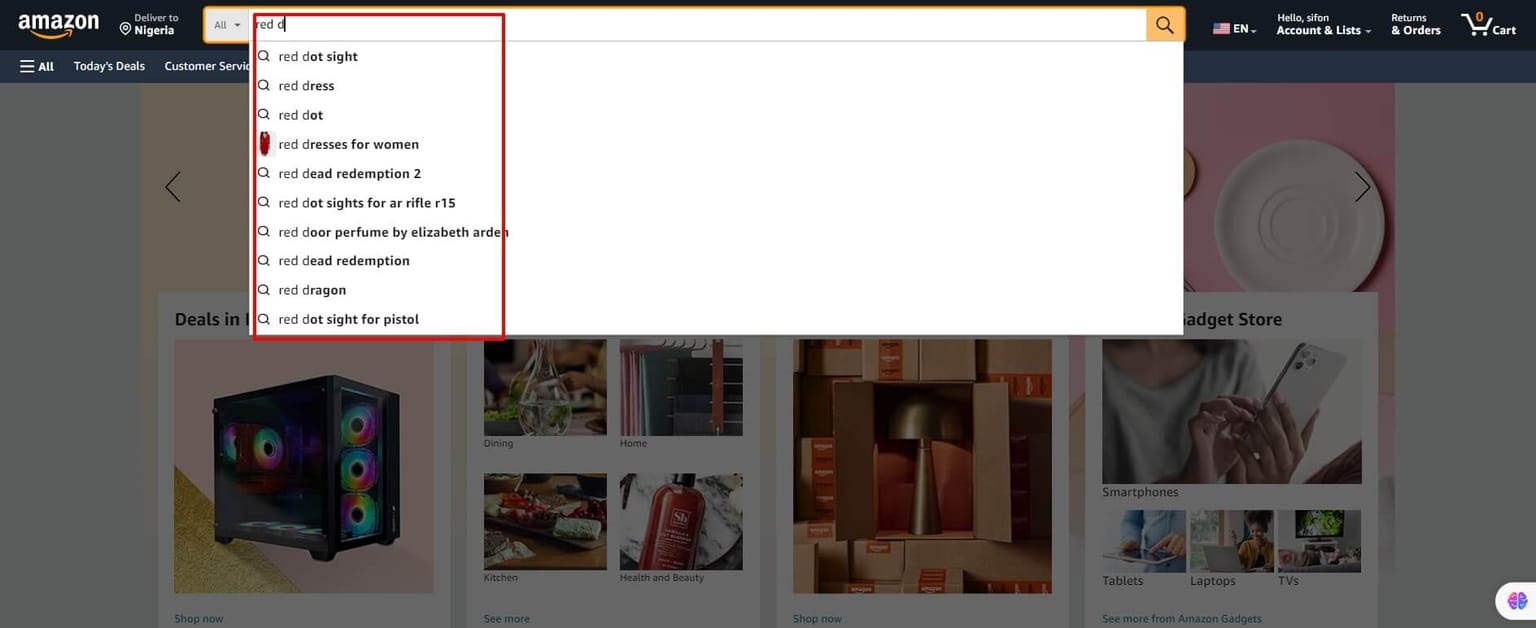The width and height of the screenshot is (1536, 628).
Task: Select the red dead redemption 2 suggestion
Action: pos(349,172)
